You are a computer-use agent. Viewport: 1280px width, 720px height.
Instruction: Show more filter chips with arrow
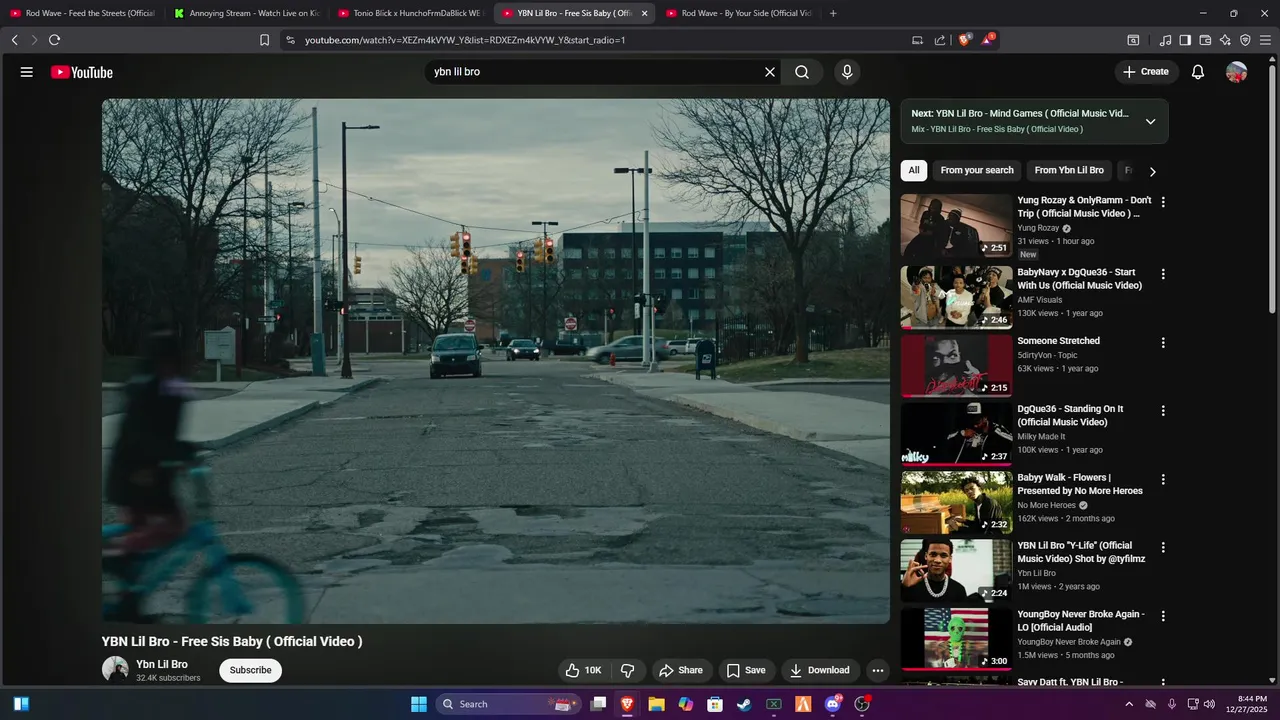[1152, 171]
